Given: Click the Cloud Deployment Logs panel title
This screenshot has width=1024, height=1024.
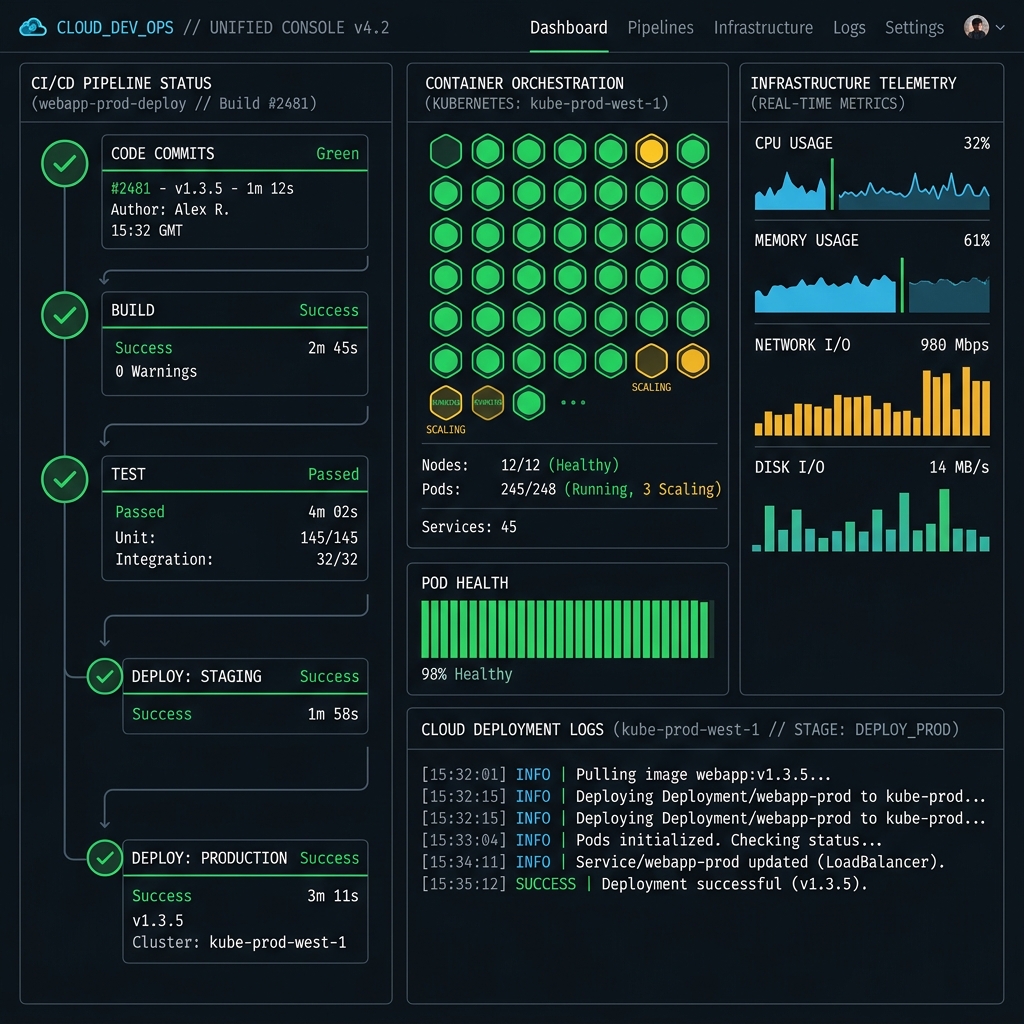Looking at the screenshot, I should point(512,729).
